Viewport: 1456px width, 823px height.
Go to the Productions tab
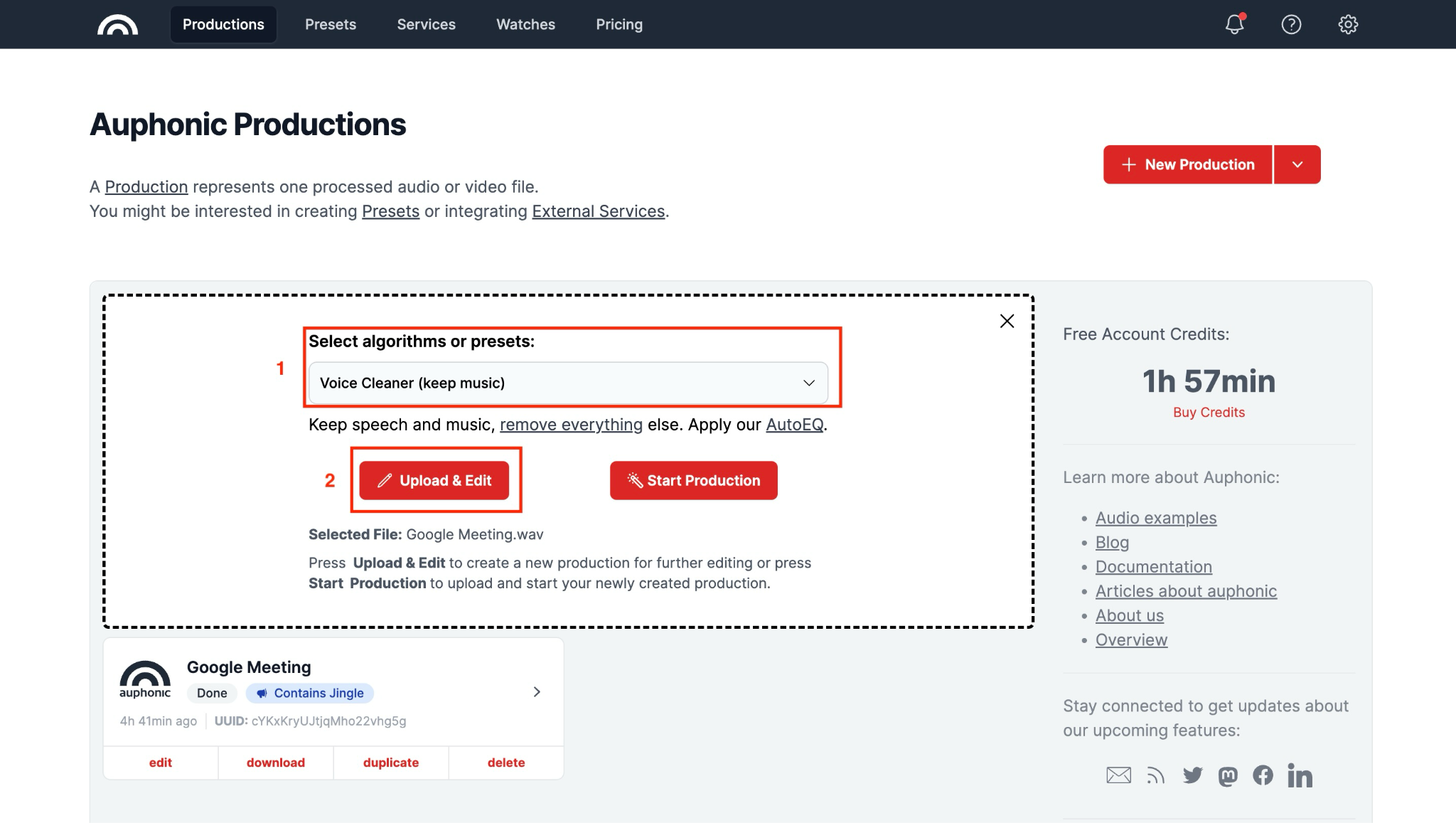[223, 24]
